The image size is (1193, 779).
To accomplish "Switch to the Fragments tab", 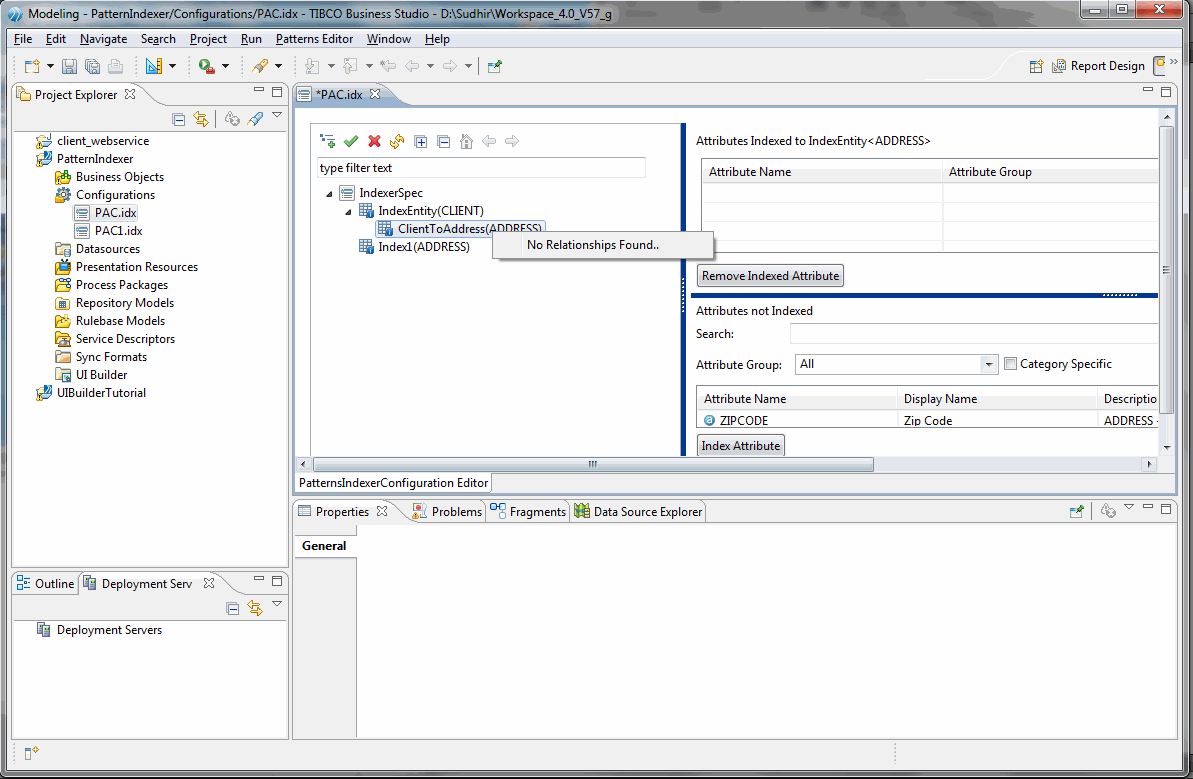I will tap(528, 512).
